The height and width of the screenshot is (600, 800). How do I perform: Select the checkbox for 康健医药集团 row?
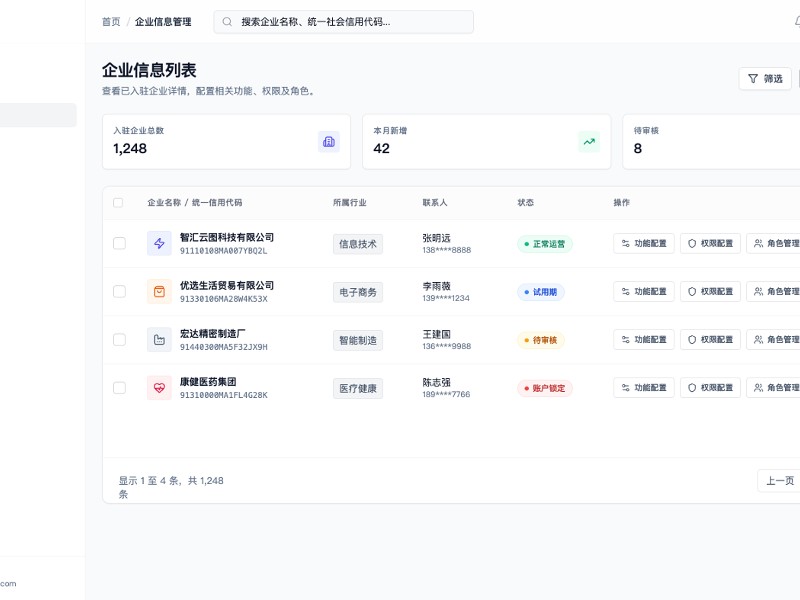119,387
